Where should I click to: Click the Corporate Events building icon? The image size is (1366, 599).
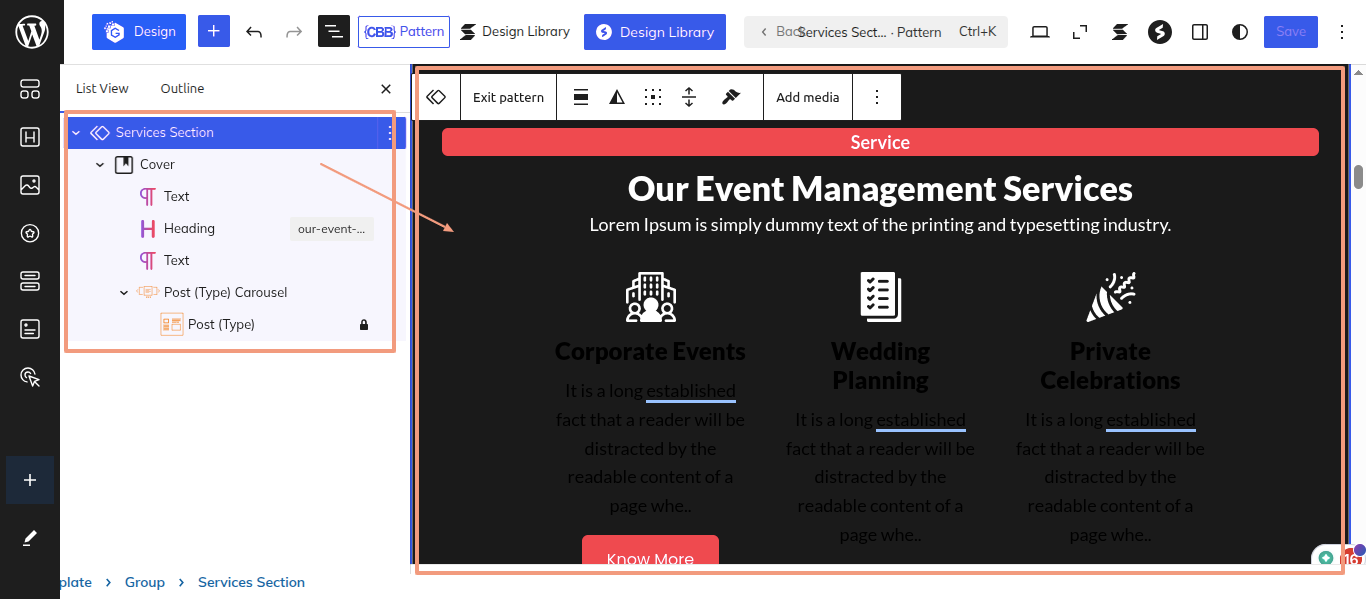coord(650,297)
